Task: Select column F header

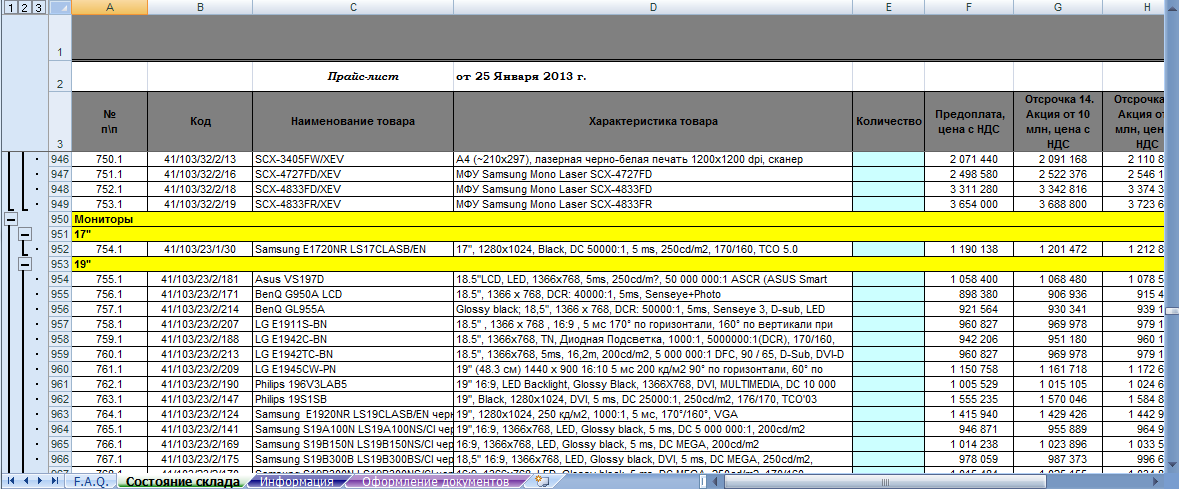Action: (969, 7)
